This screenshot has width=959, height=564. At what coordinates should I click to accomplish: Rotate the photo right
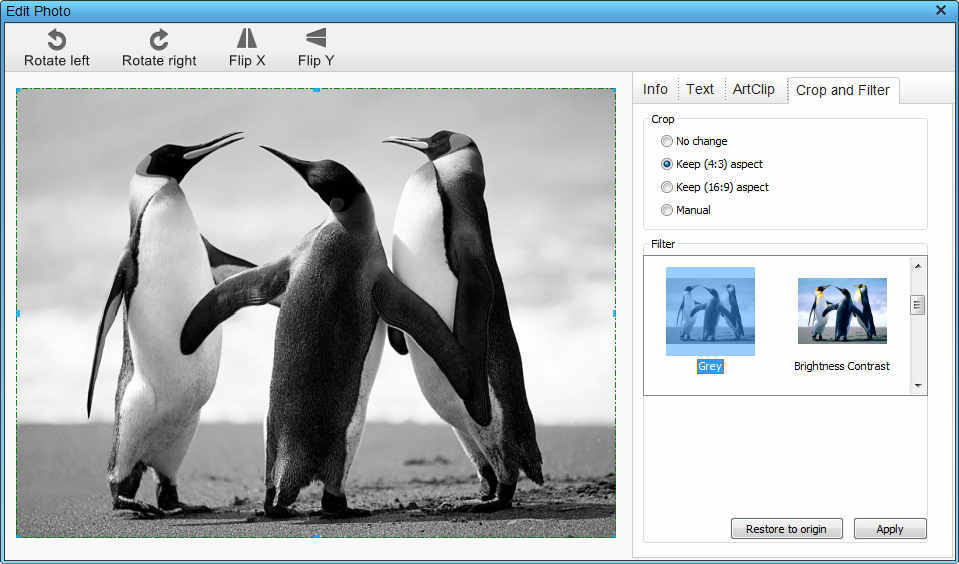(x=159, y=48)
